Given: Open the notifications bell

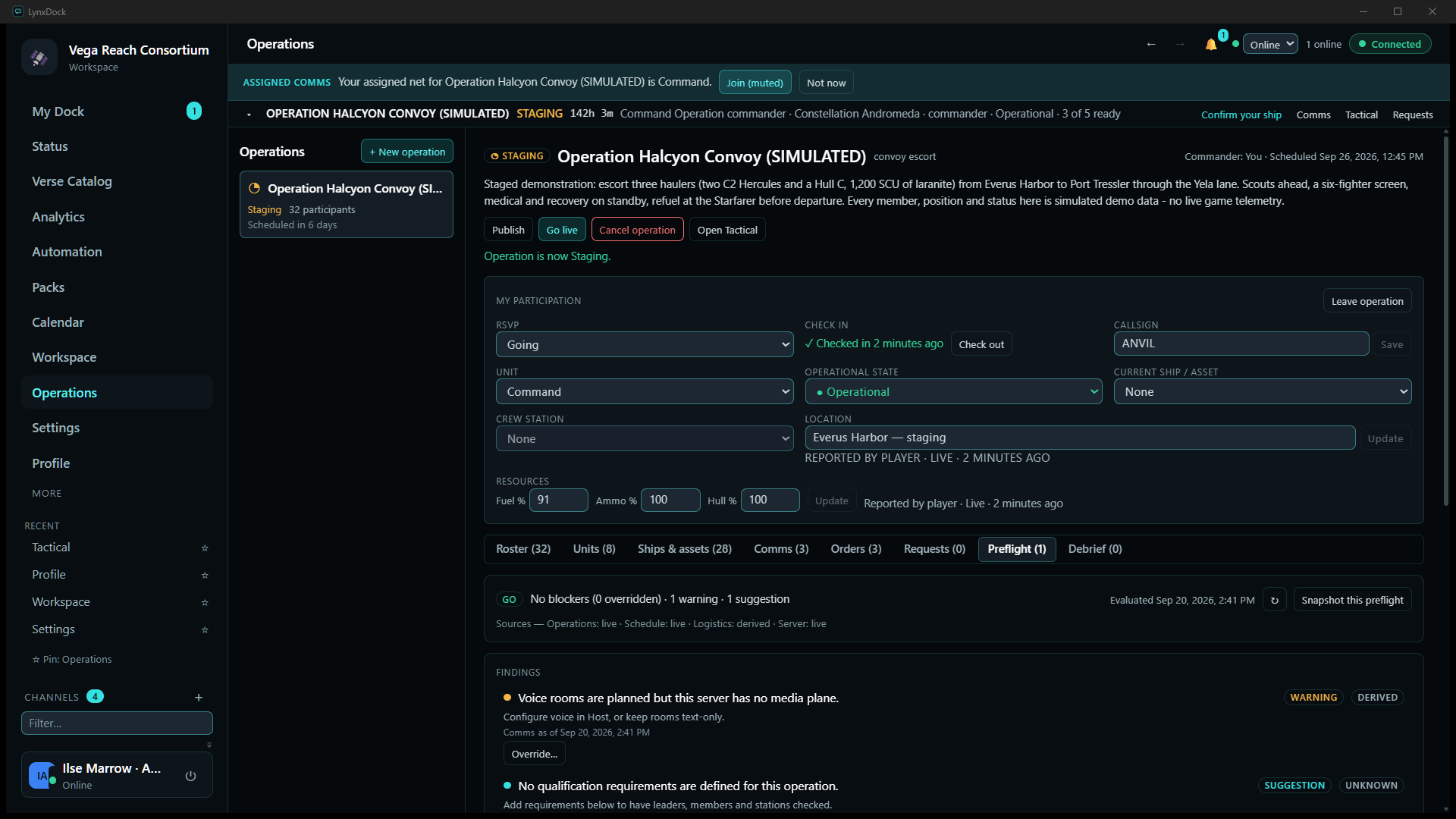Looking at the screenshot, I should click(x=1211, y=45).
